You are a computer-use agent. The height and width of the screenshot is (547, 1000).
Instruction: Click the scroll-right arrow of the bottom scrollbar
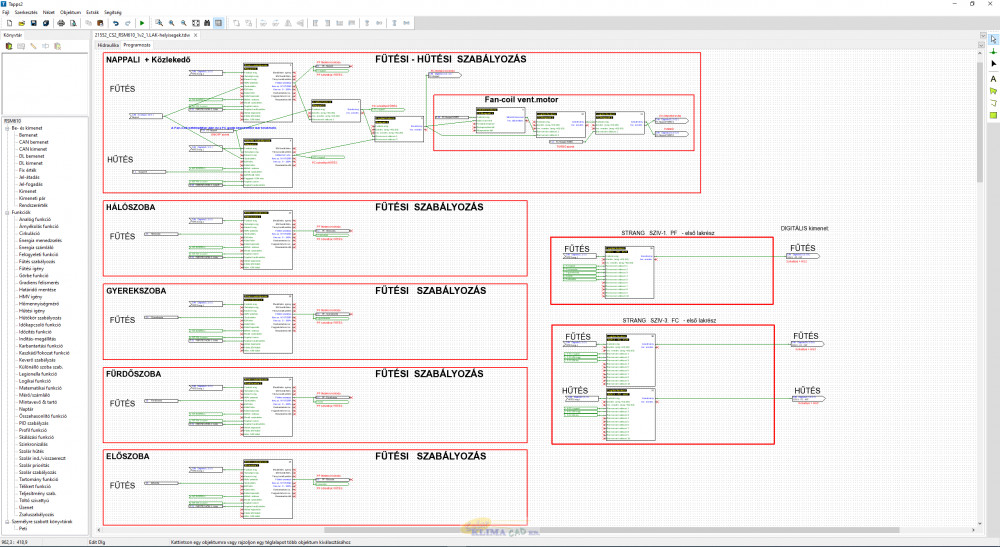(x=973, y=530)
